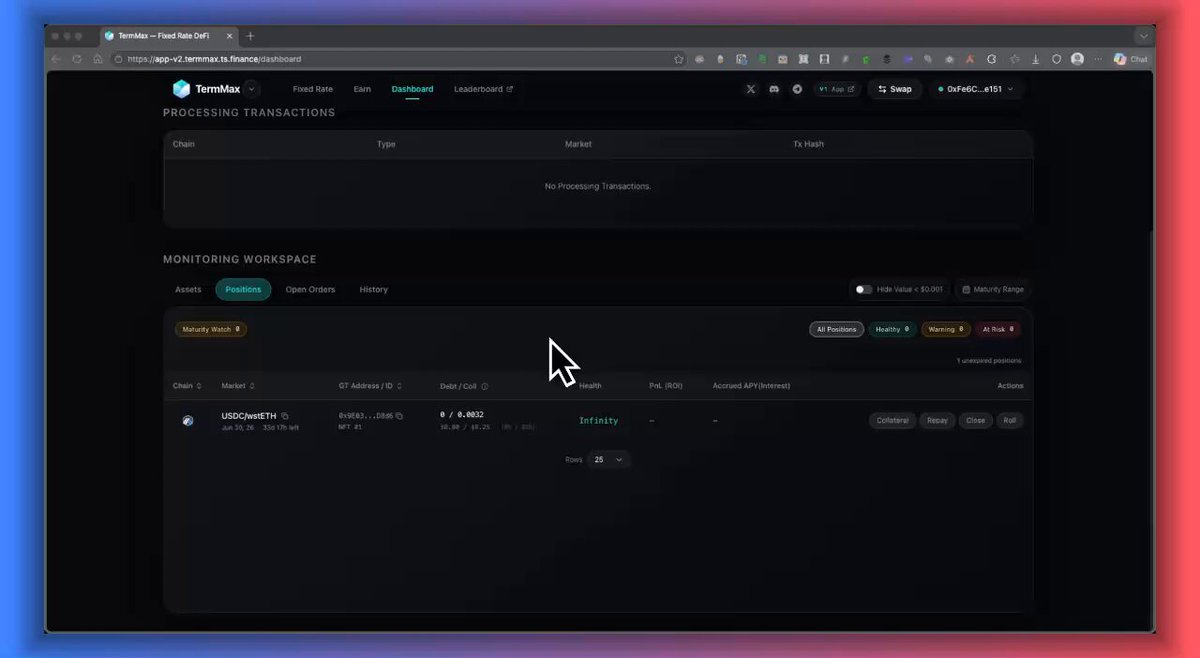
Task: Click the Debt / Coll info icon
Action: pos(485,386)
